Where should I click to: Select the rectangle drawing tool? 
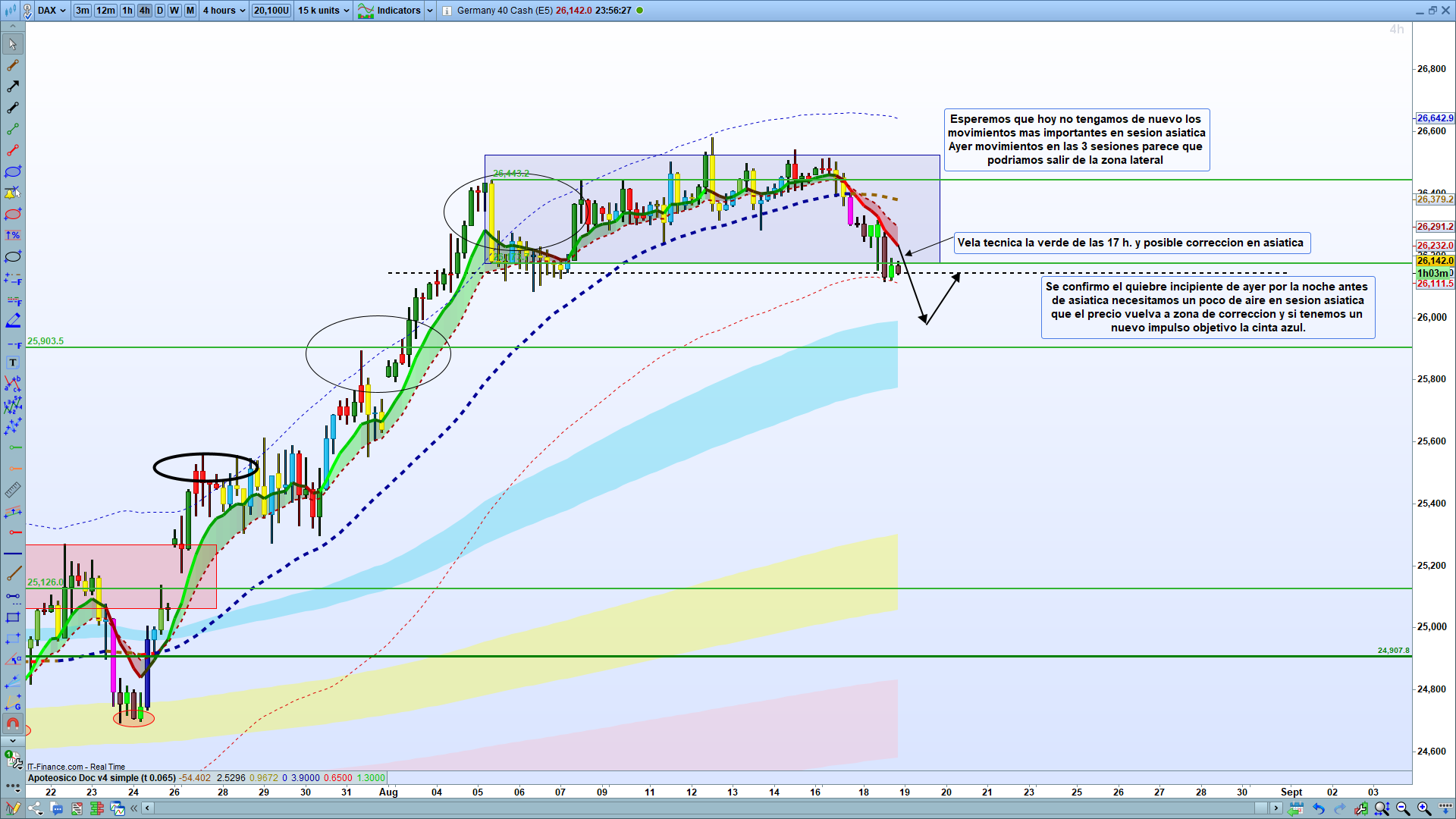tap(13, 617)
